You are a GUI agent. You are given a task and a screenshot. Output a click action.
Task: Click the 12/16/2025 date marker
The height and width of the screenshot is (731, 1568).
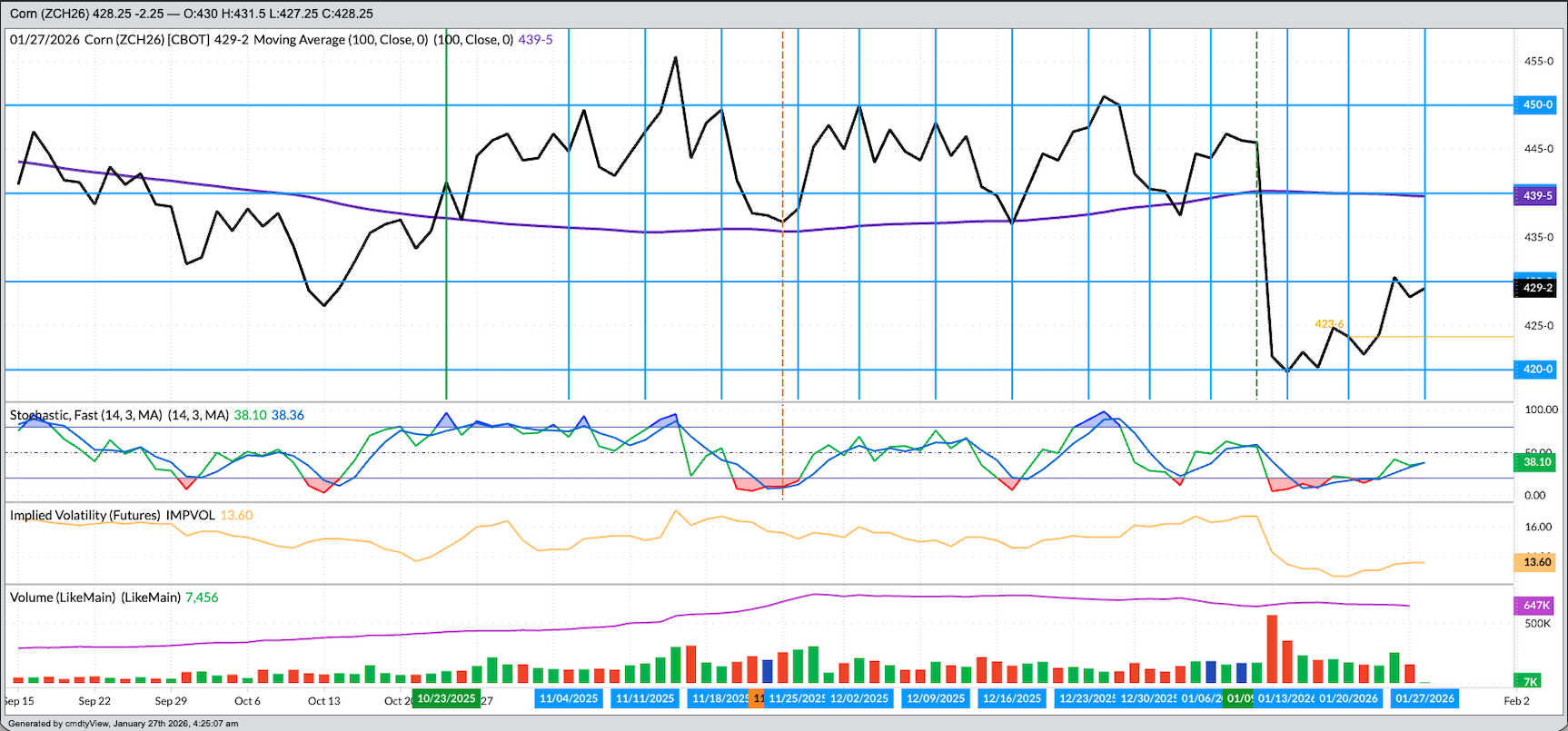pyautogui.click(x=1012, y=698)
